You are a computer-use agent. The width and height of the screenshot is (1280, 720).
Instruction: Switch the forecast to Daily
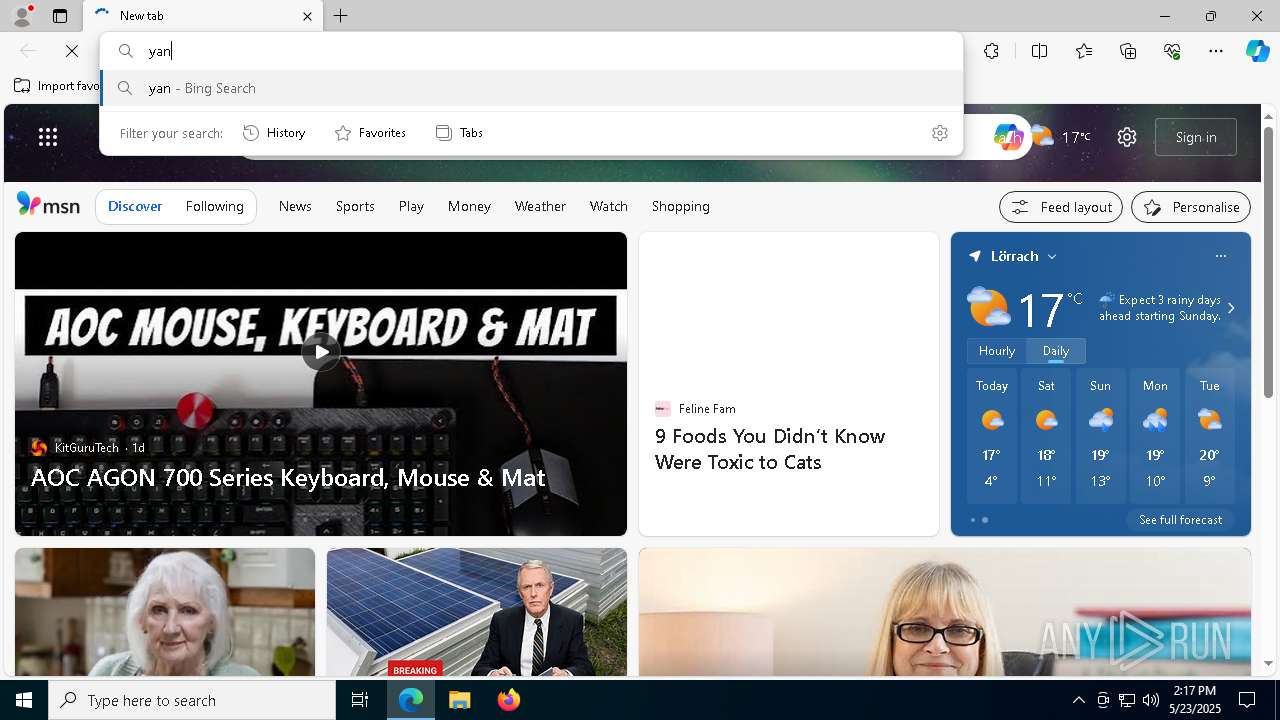click(x=1056, y=351)
